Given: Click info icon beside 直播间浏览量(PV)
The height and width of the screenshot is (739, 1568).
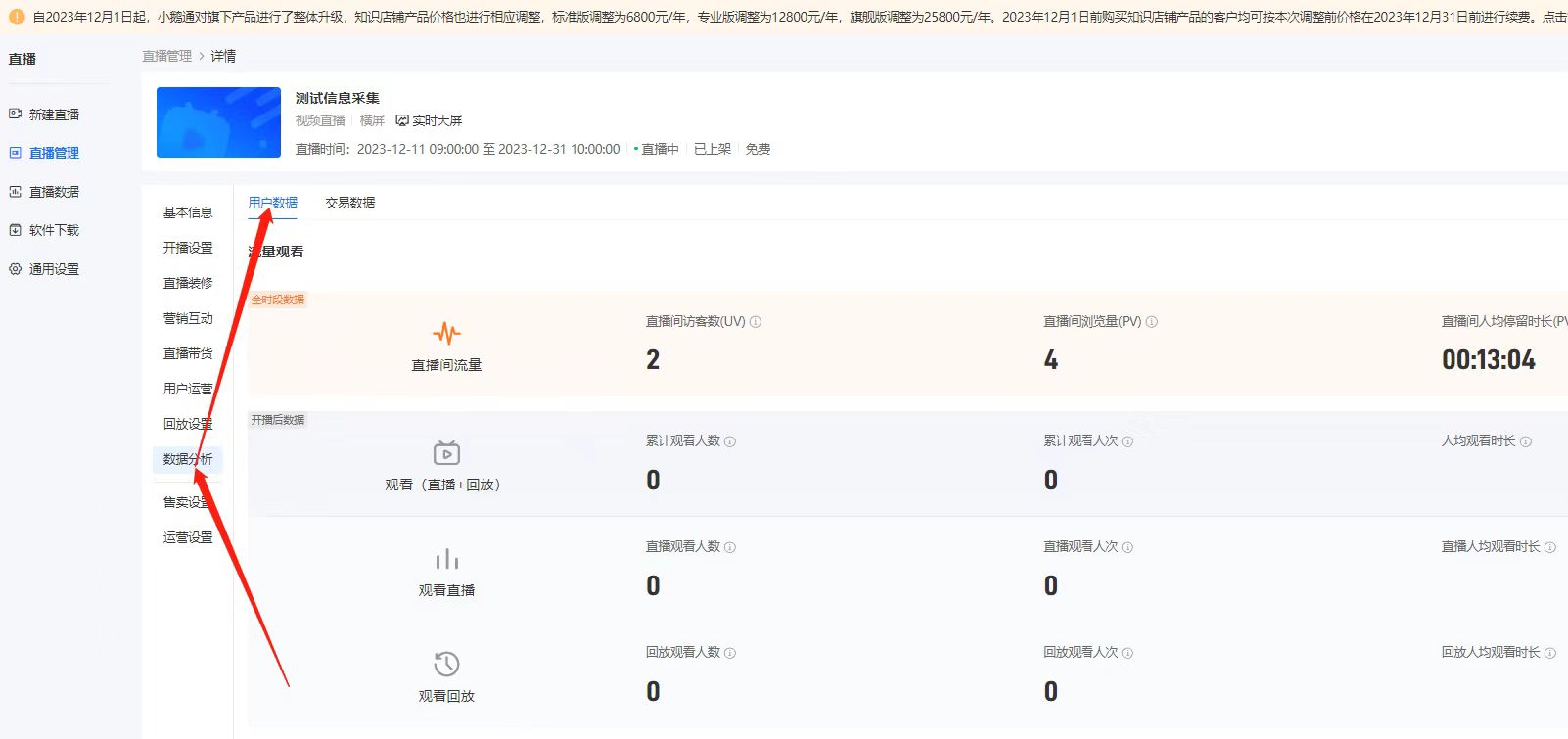Looking at the screenshot, I should tap(1152, 322).
